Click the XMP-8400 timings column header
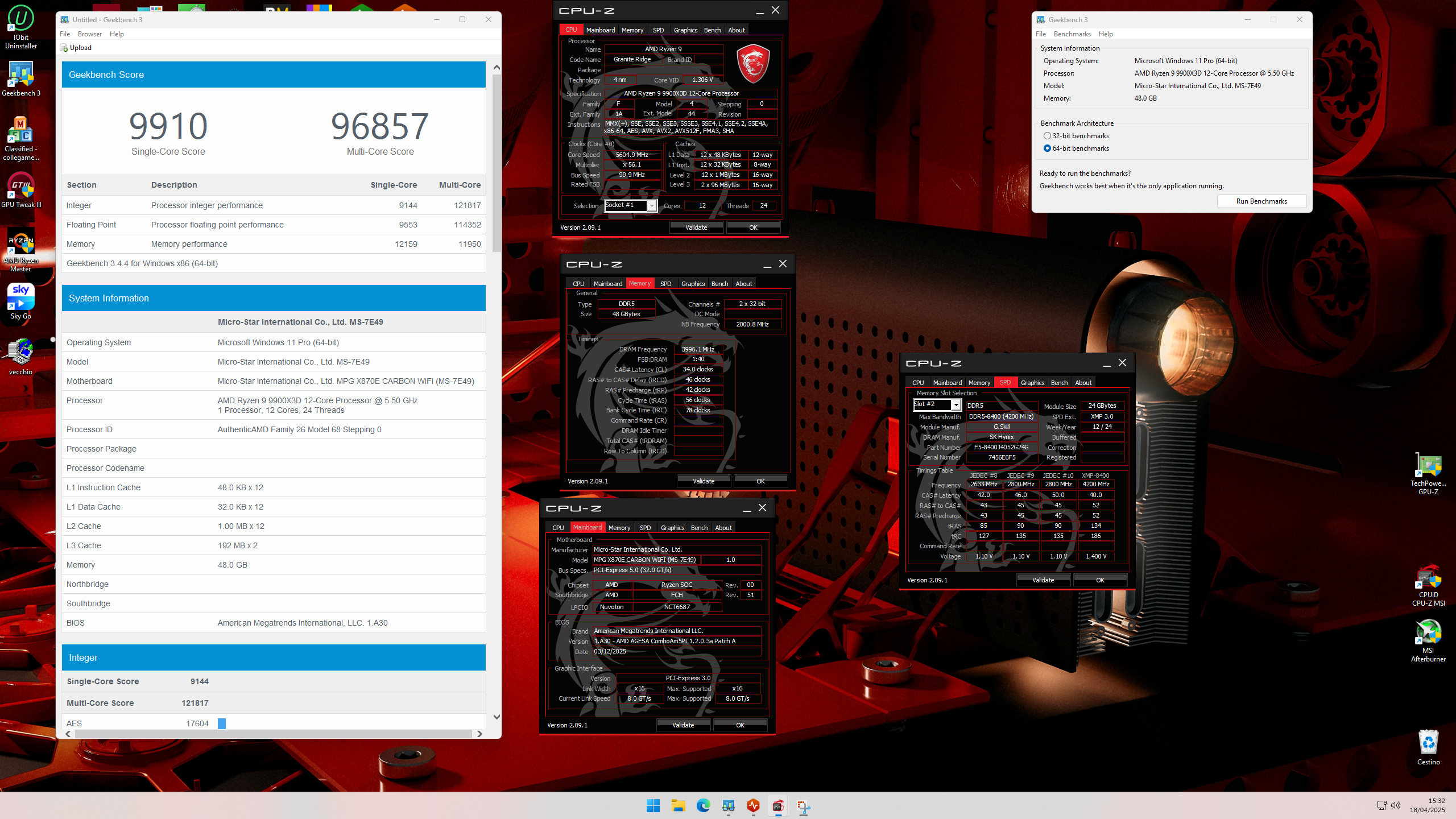1456x819 pixels. coord(1095,475)
